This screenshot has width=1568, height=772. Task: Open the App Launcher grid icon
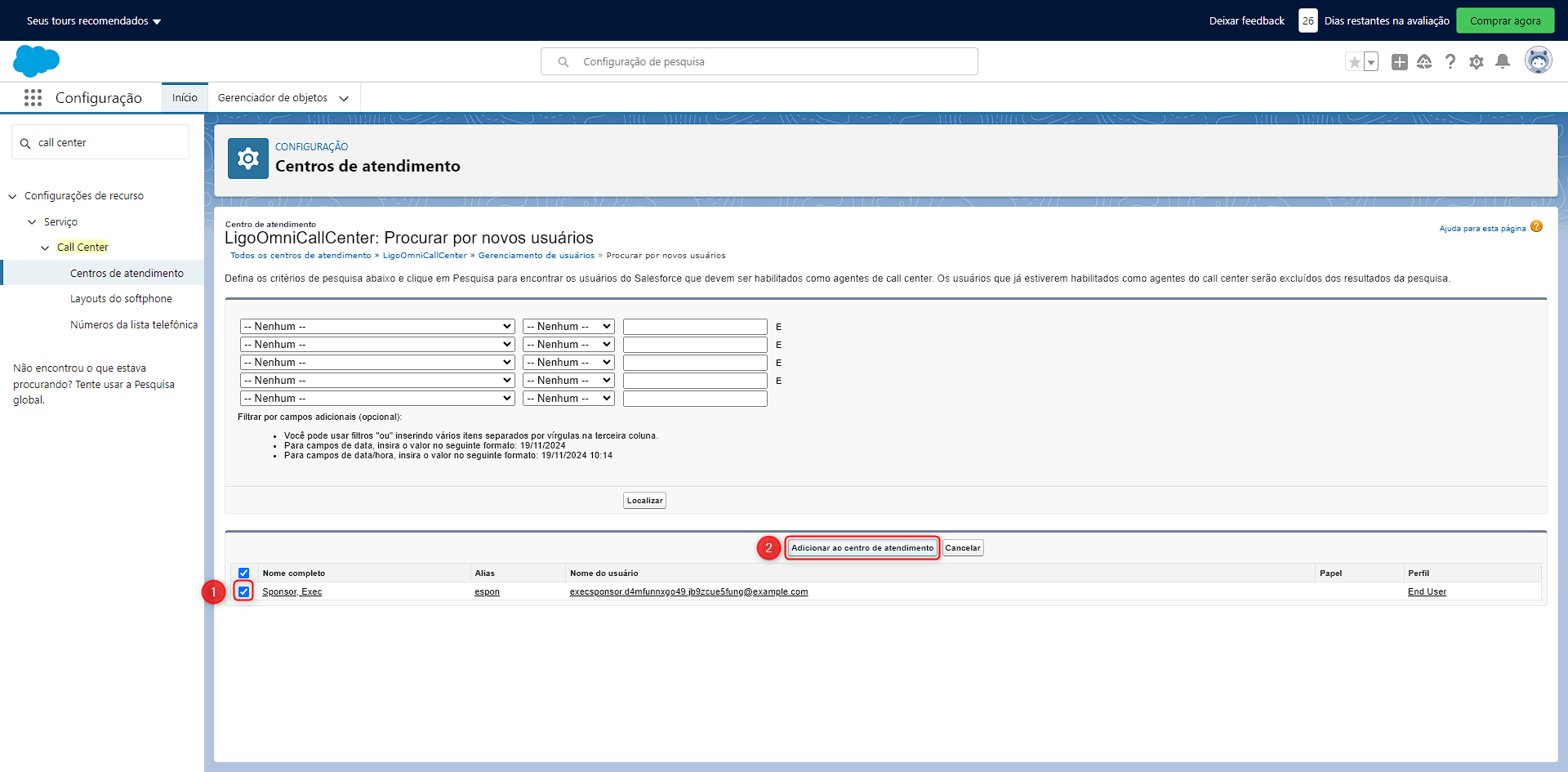click(x=33, y=98)
